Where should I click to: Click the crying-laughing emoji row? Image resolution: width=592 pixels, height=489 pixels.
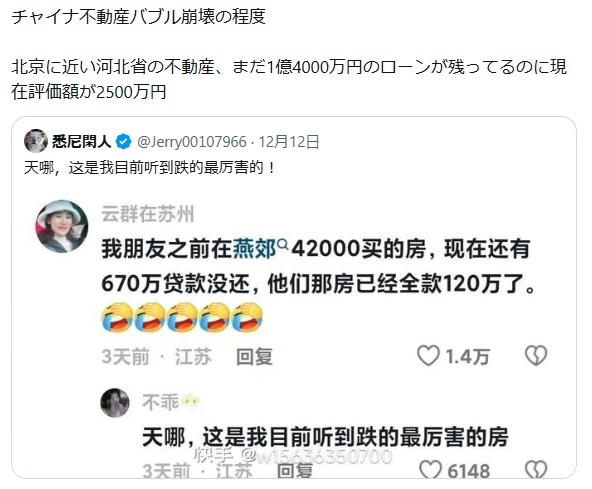click(x=182, y=317)
